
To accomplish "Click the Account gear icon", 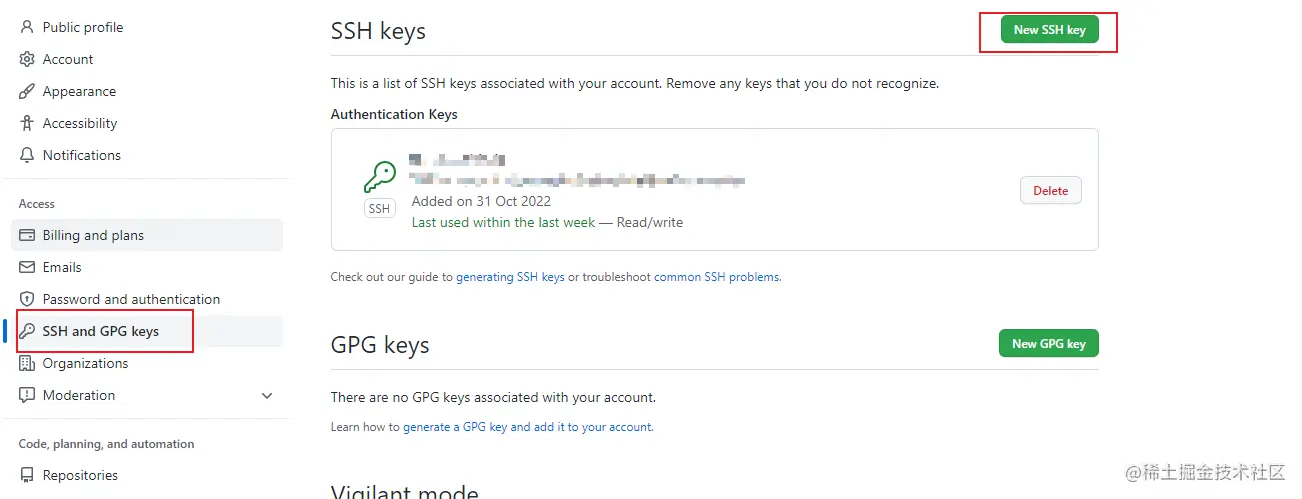I will coord(27,59).
